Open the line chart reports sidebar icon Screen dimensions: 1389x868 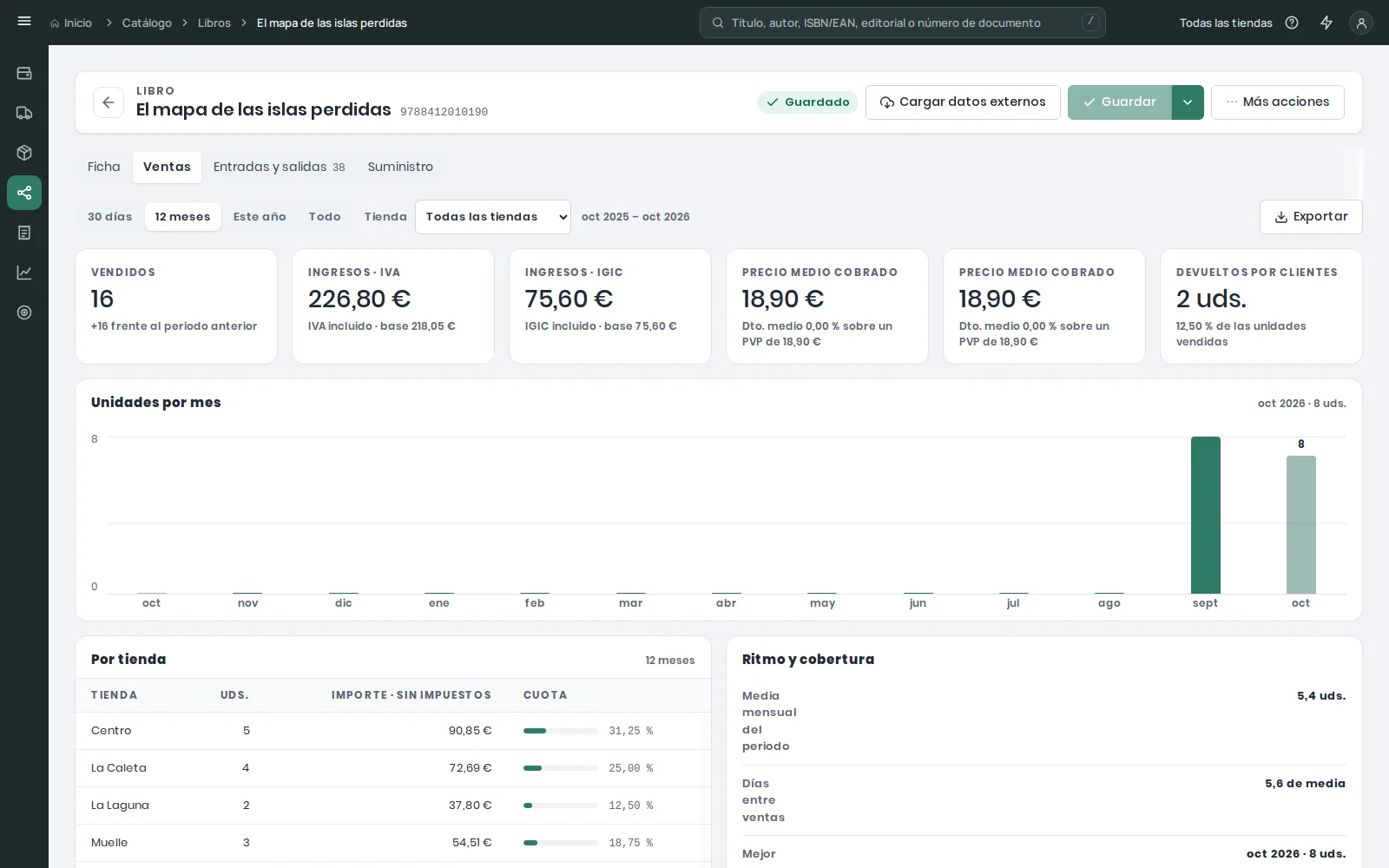pyautogui.click(x=24, y=273)
